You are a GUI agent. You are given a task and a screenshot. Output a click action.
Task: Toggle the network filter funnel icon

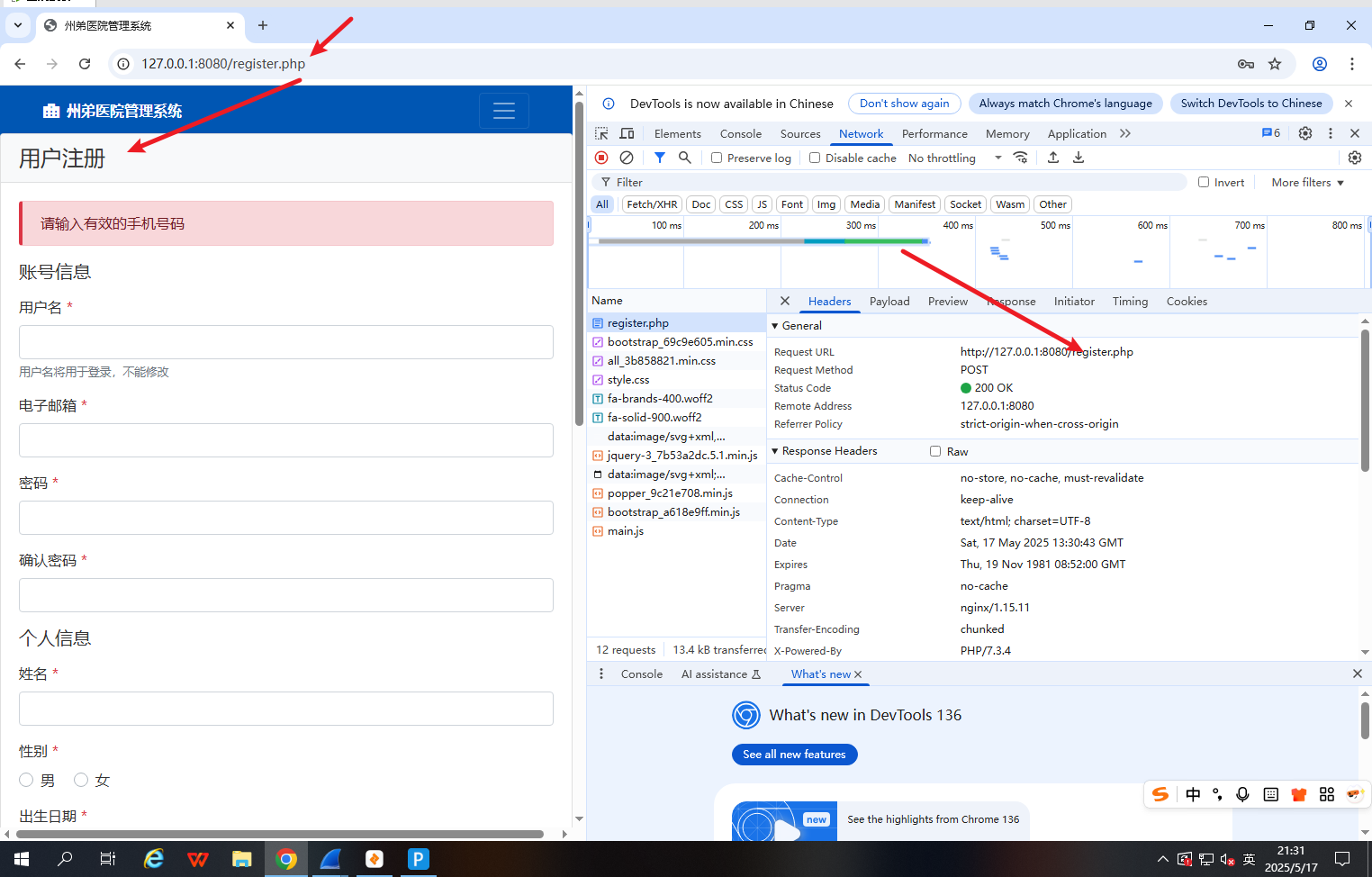(660, 158)
